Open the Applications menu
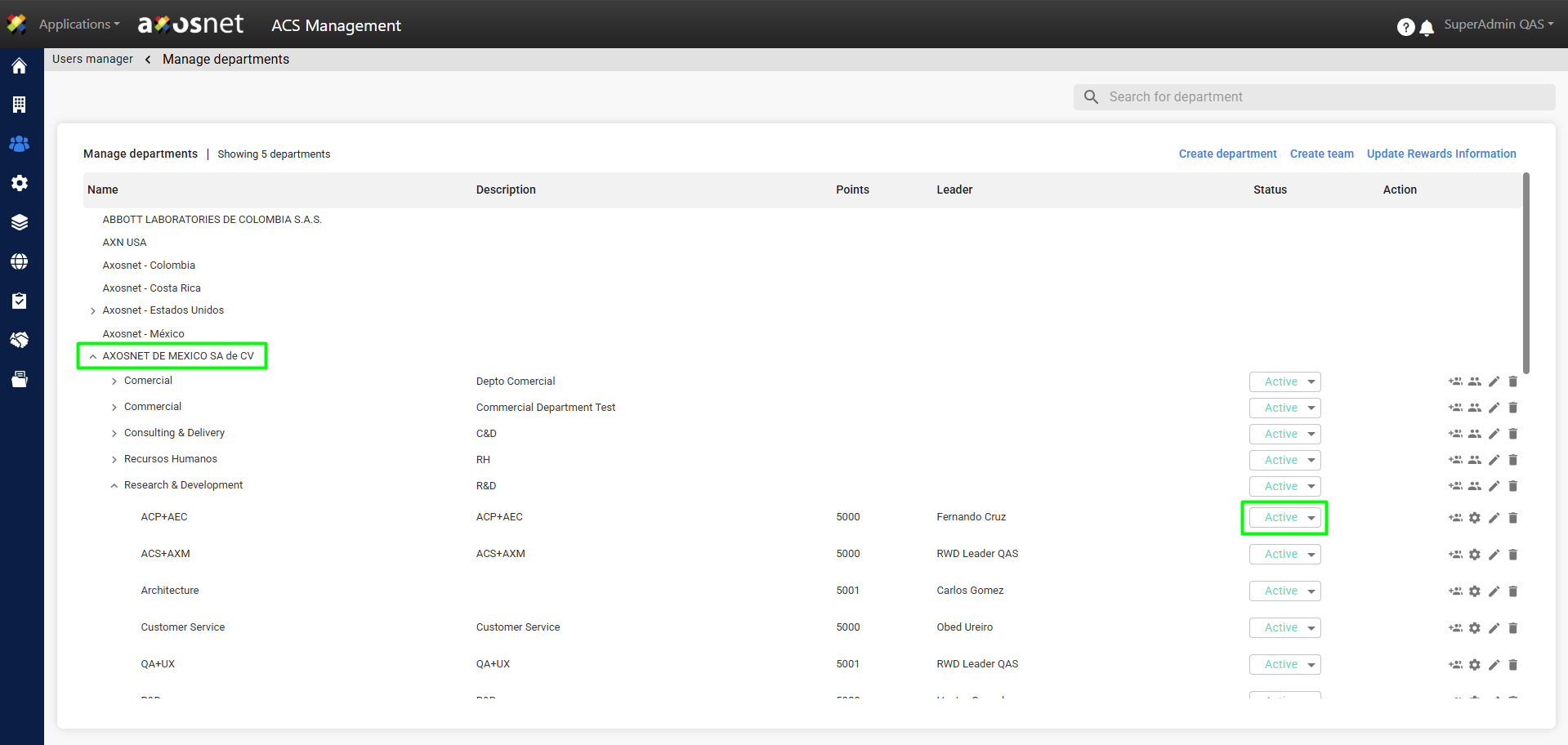The image size is (1568, 745). pos(79,25)
